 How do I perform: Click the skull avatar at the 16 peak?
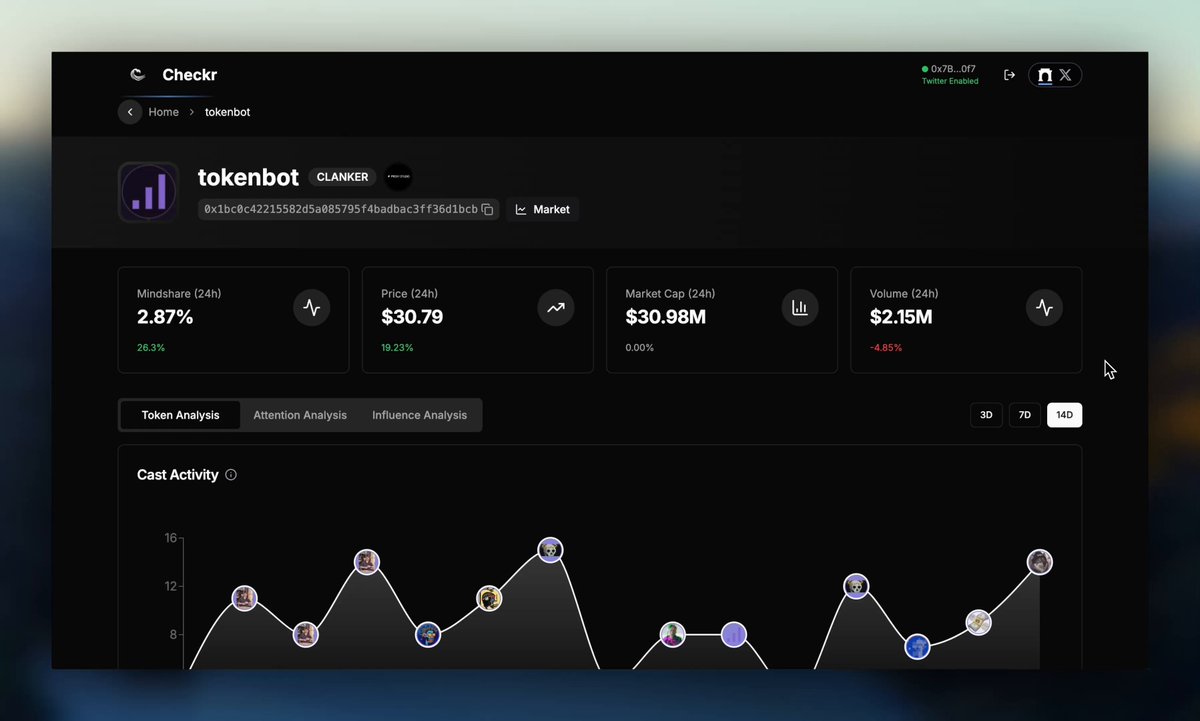point(551,549)
